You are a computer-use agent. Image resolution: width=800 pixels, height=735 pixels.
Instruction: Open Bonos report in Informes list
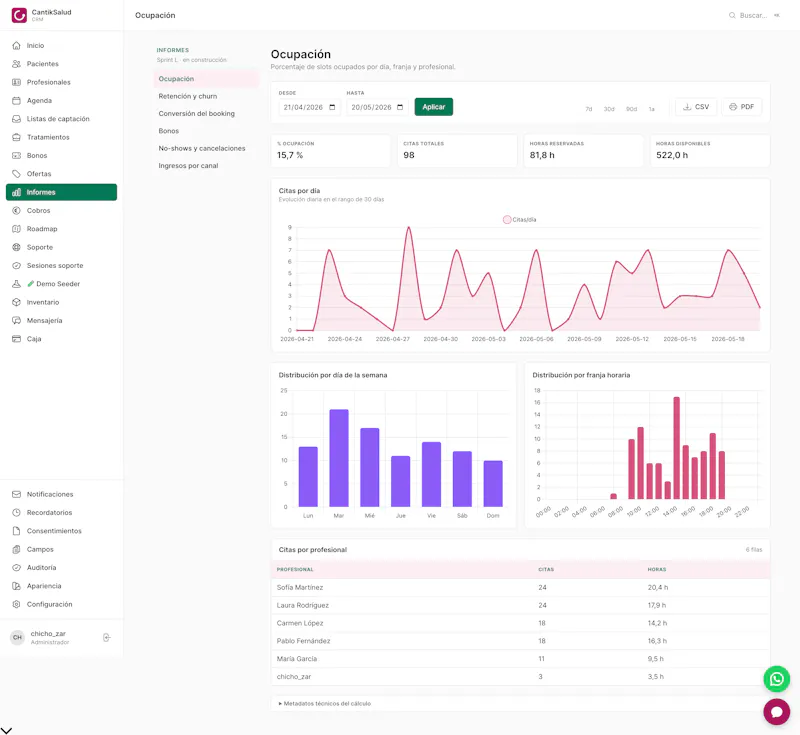click(x=206, y=131)
